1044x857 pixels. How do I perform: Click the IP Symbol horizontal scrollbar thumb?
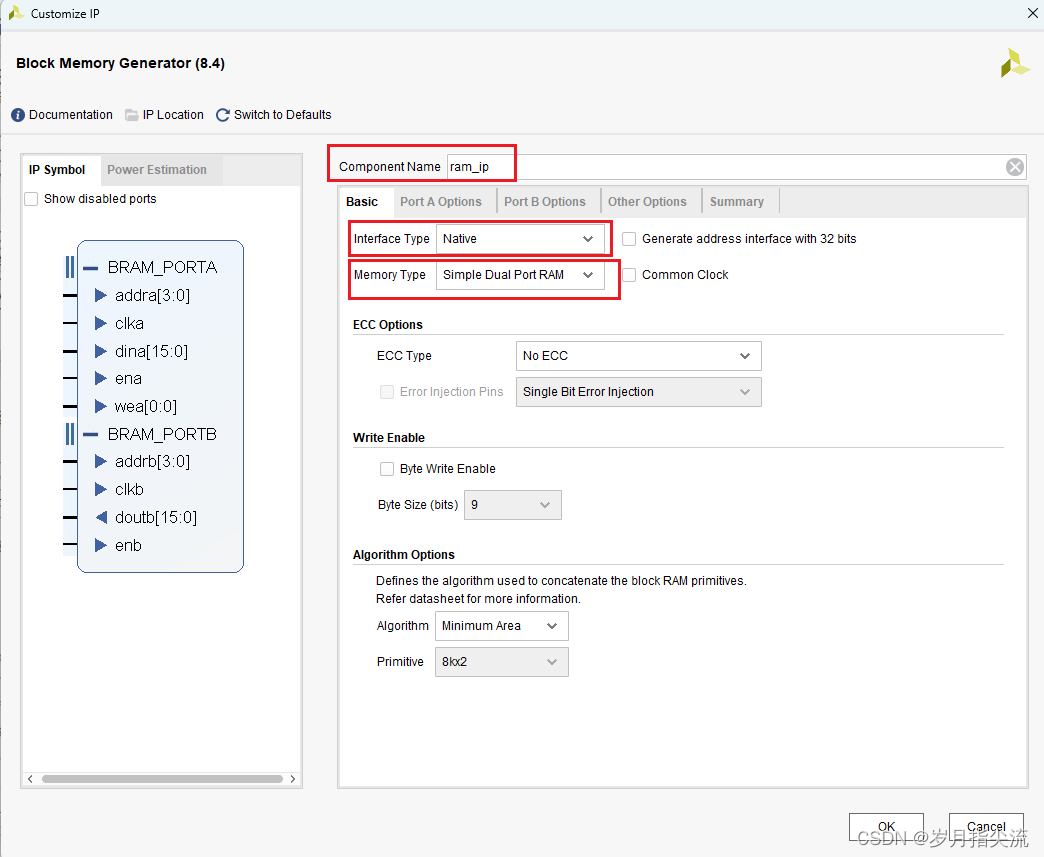(162, 779)
